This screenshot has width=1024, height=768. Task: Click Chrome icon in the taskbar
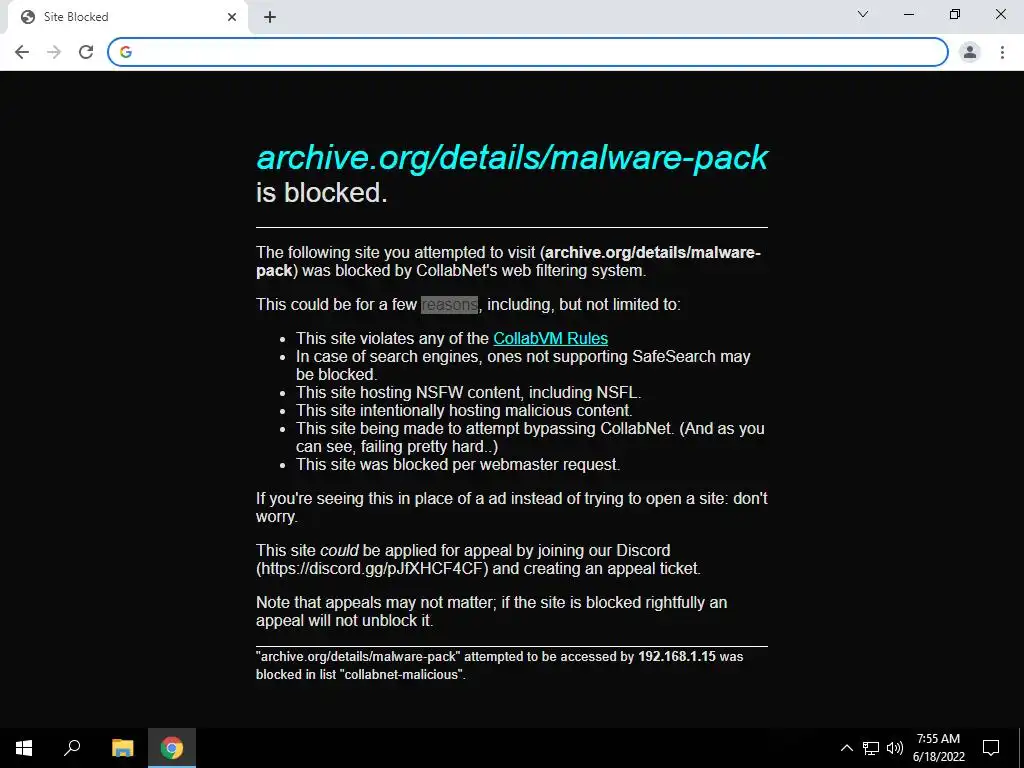(x=172, y=748)
